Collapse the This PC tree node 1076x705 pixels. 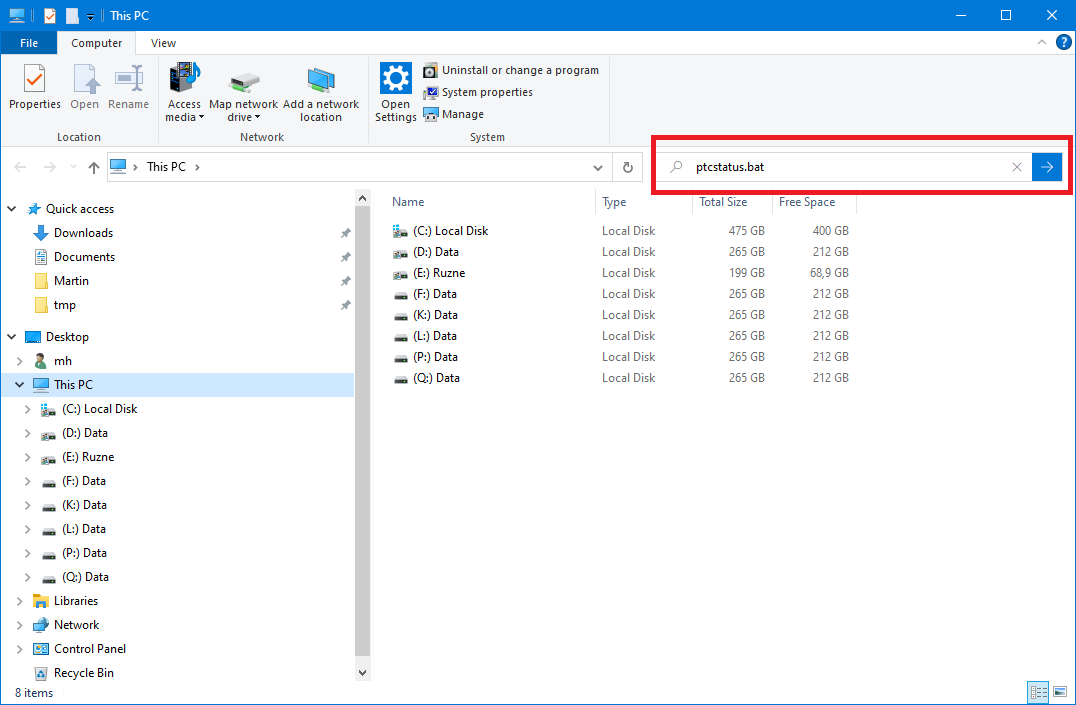(x=18, y=384)
